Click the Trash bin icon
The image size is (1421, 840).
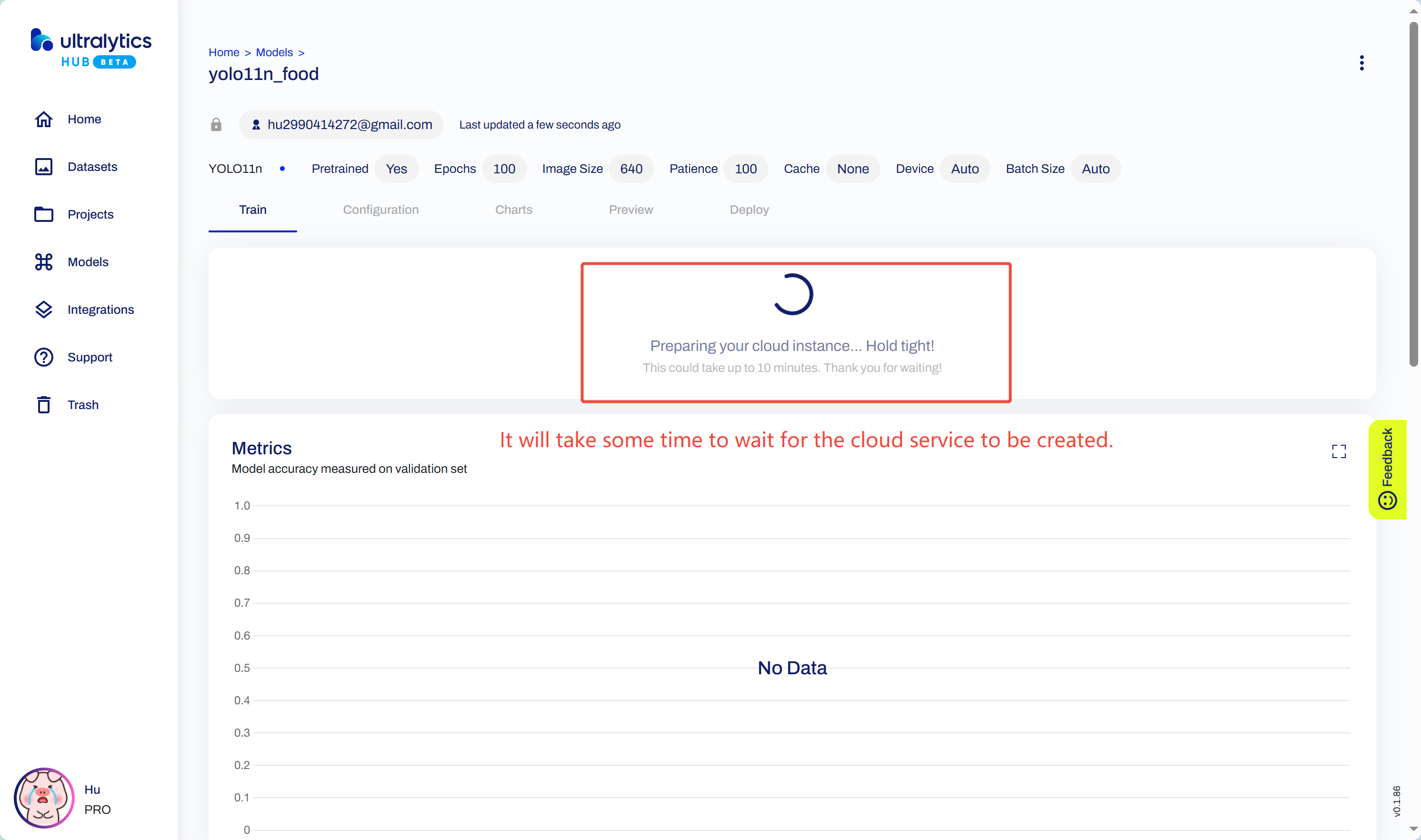pos(44,405)
